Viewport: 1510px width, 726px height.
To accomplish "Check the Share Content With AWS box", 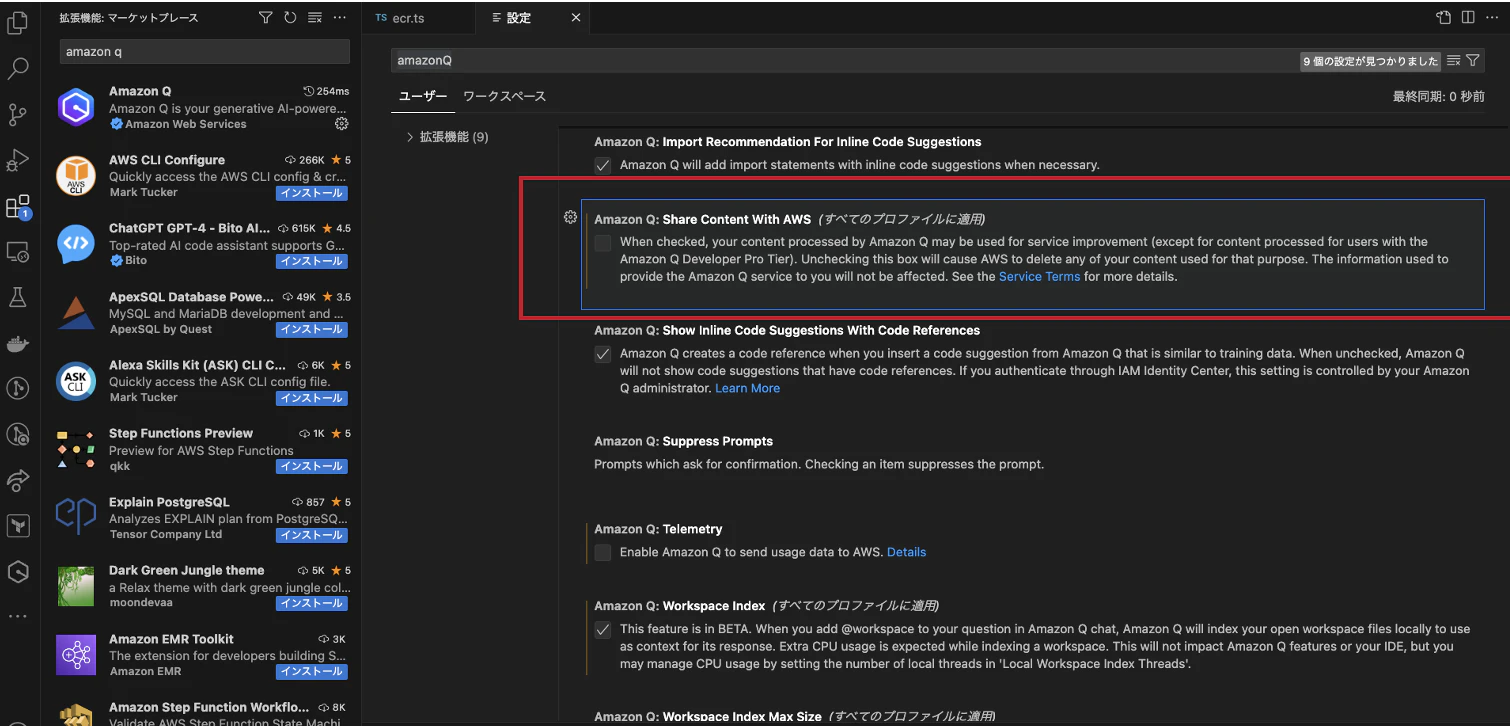I will click(603, 243).
